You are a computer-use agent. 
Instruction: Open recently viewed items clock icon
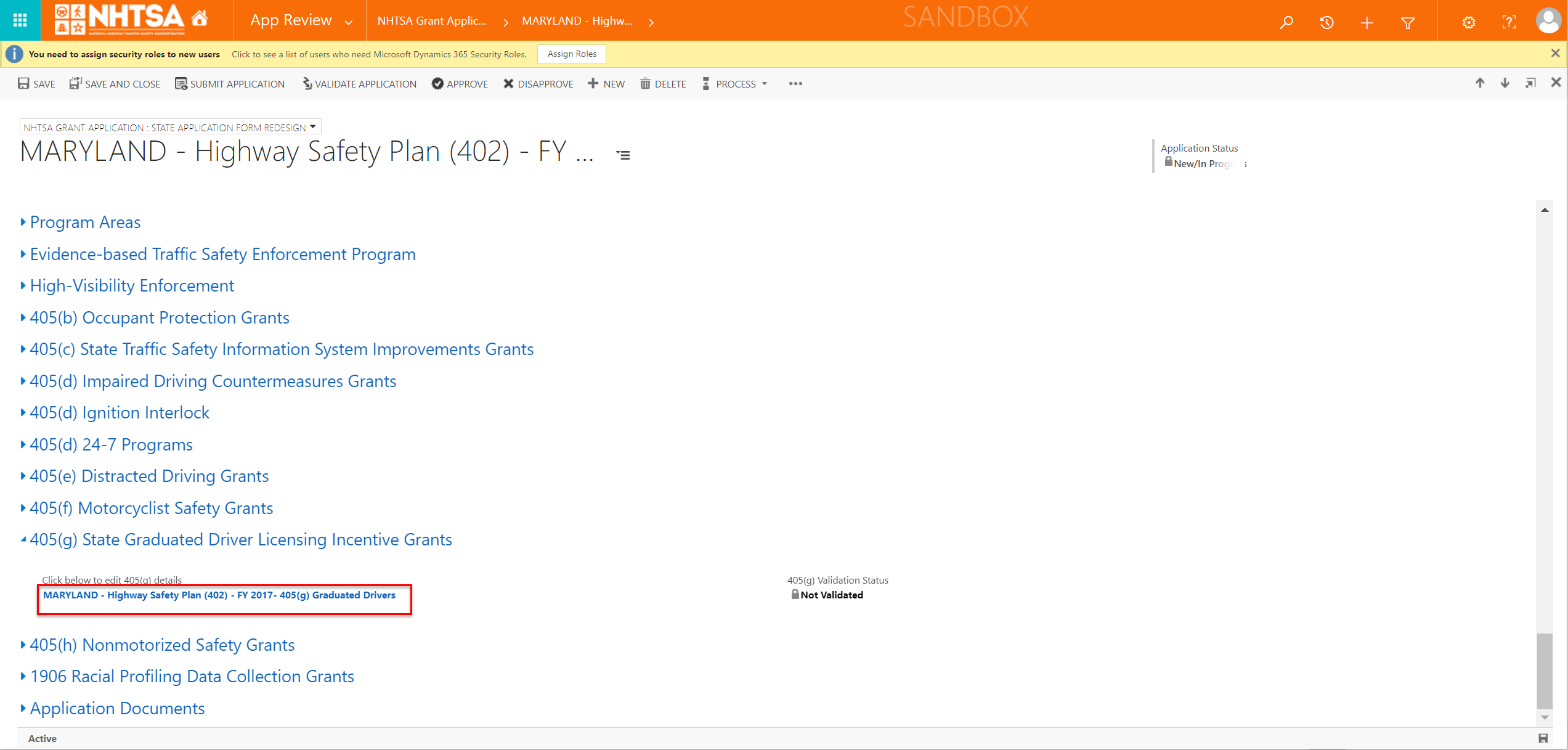tap(1326, 23)
